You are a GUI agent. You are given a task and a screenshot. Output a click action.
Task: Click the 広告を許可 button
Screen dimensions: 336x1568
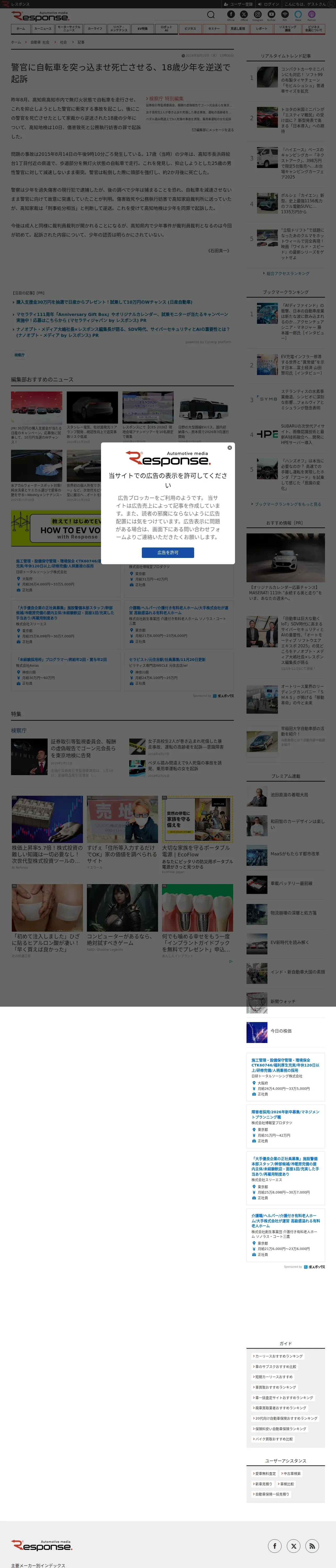pos(168,552)
